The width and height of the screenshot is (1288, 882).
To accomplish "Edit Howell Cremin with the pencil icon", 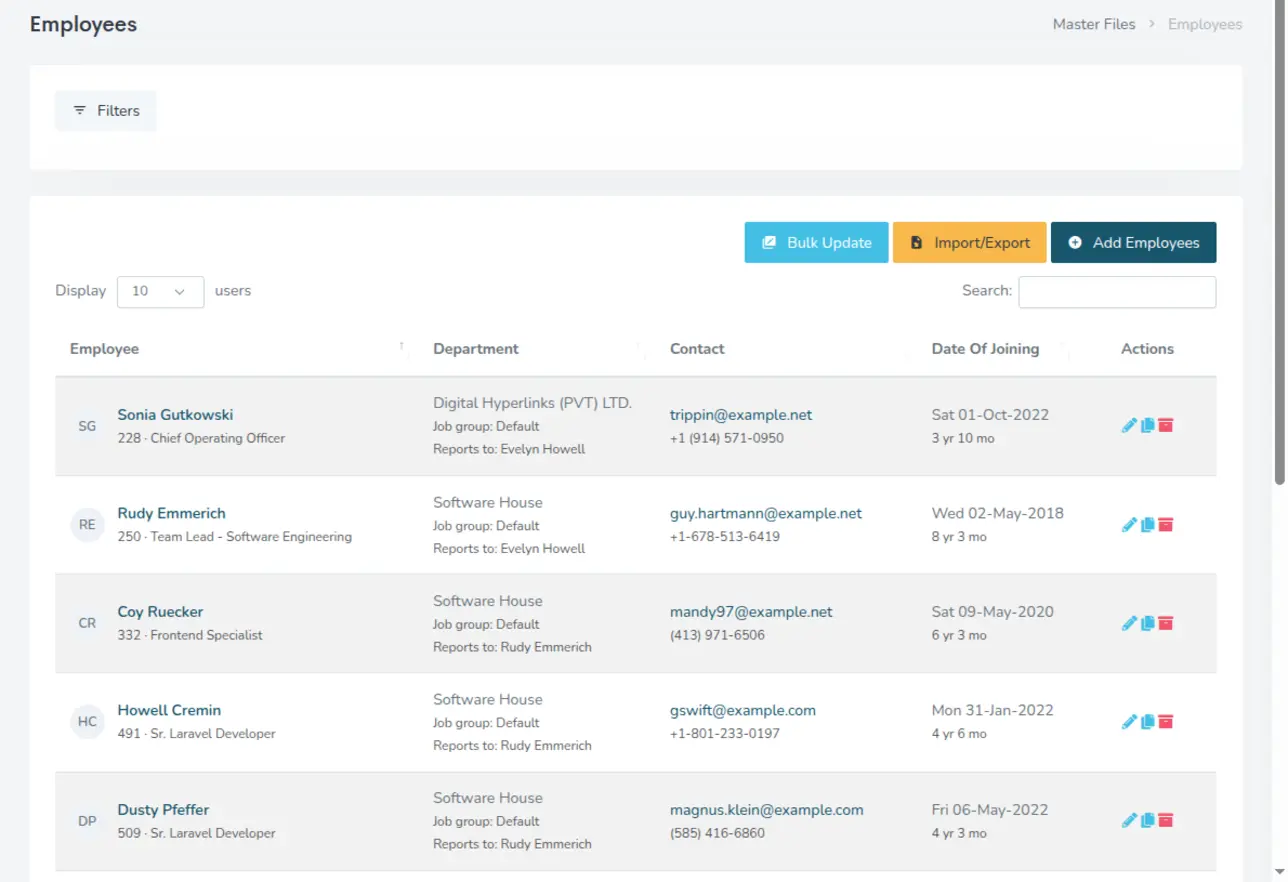I will 1130,722.
